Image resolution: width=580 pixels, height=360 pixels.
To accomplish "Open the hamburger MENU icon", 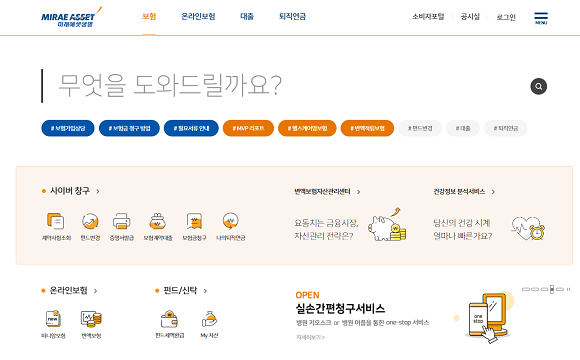I will coord(541,18).
